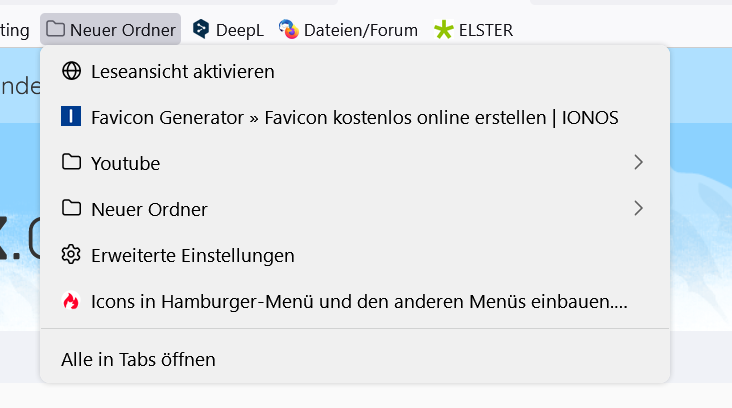Viewport: 732px width, 408px height.
Task: Click the blue IONOS favicon icon
Action: [71, 117]
